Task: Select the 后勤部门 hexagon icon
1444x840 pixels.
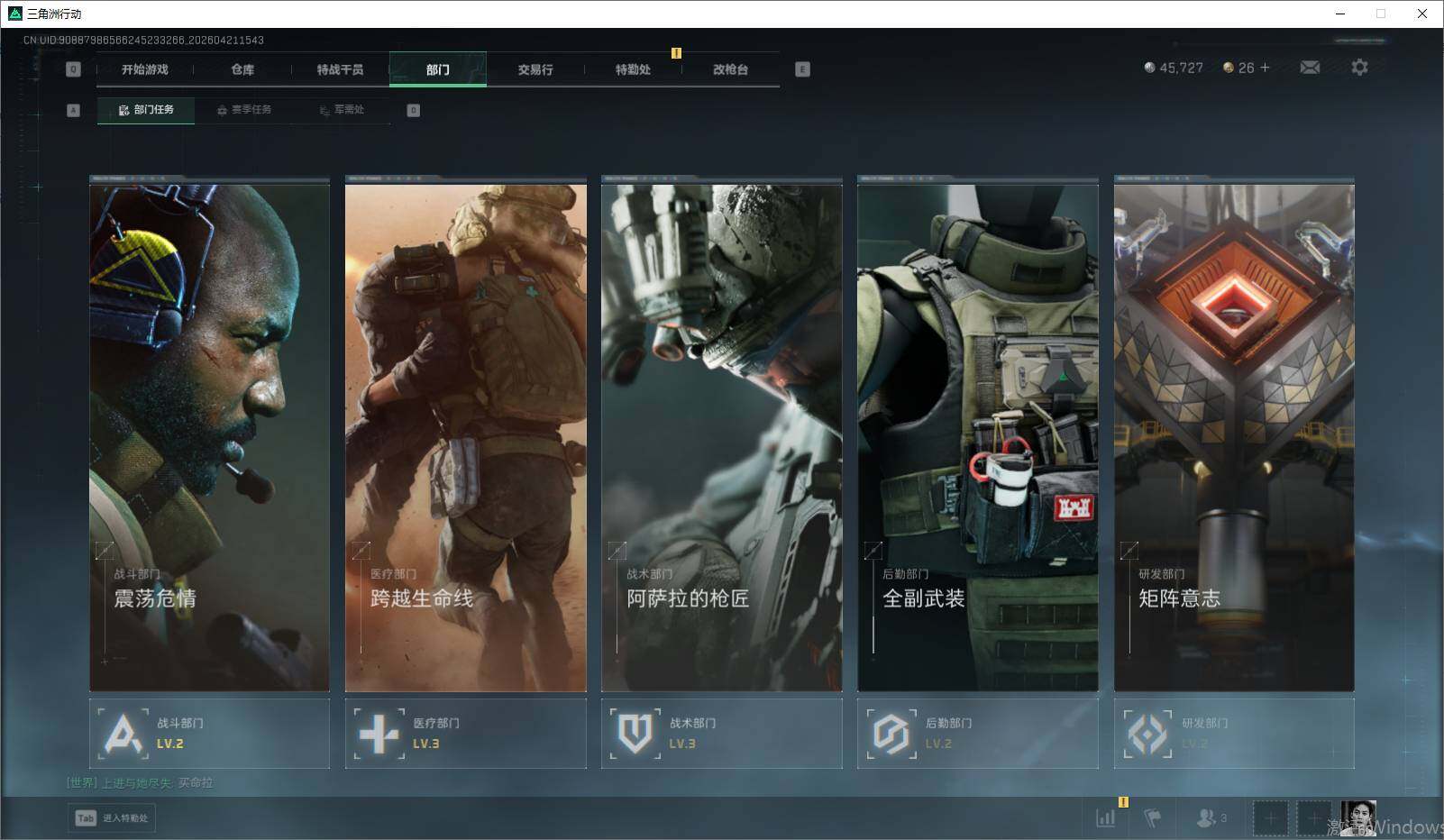Action: coord(891,733)
